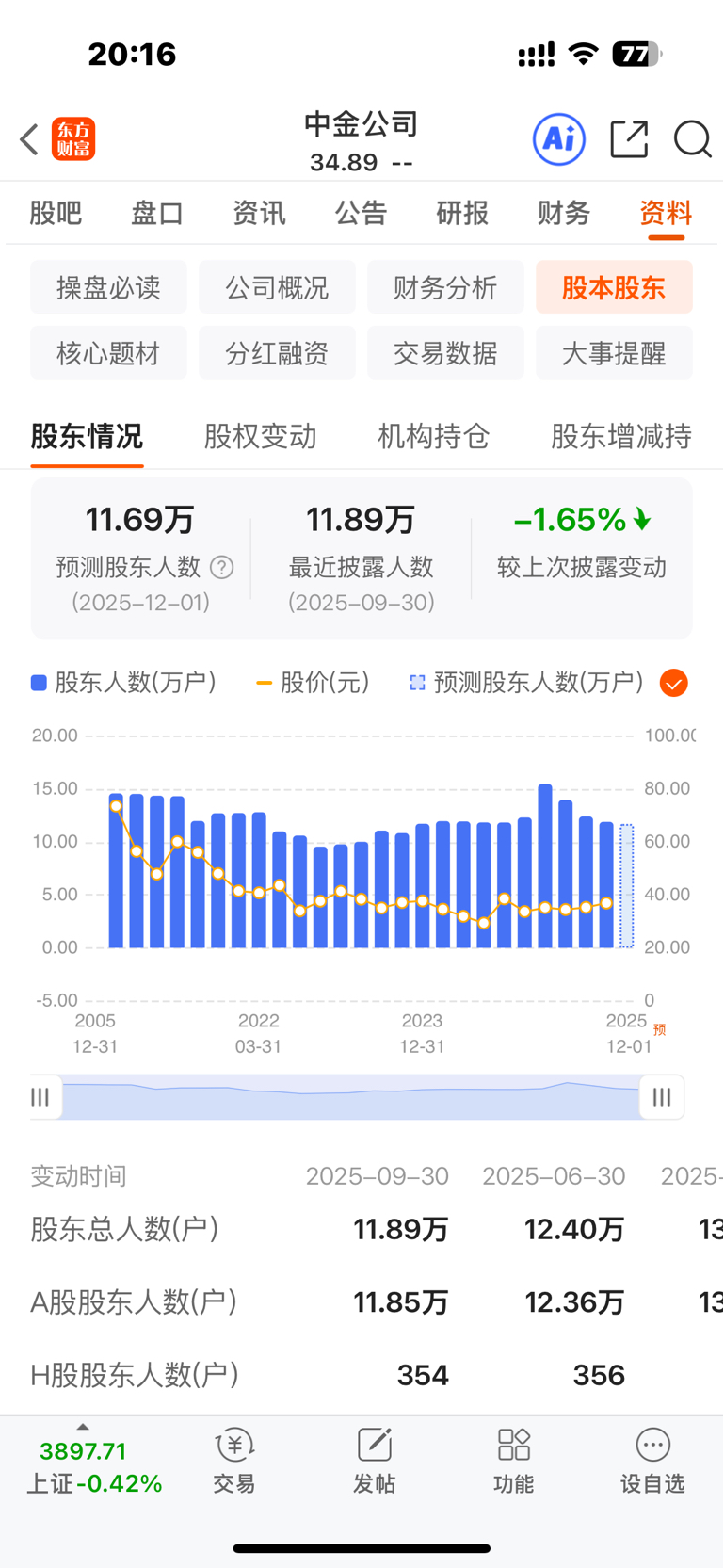This screenshot has width=724, height=1568.
Task: Tap the battery indicator in status bar
Action: [x=637, y=55]
